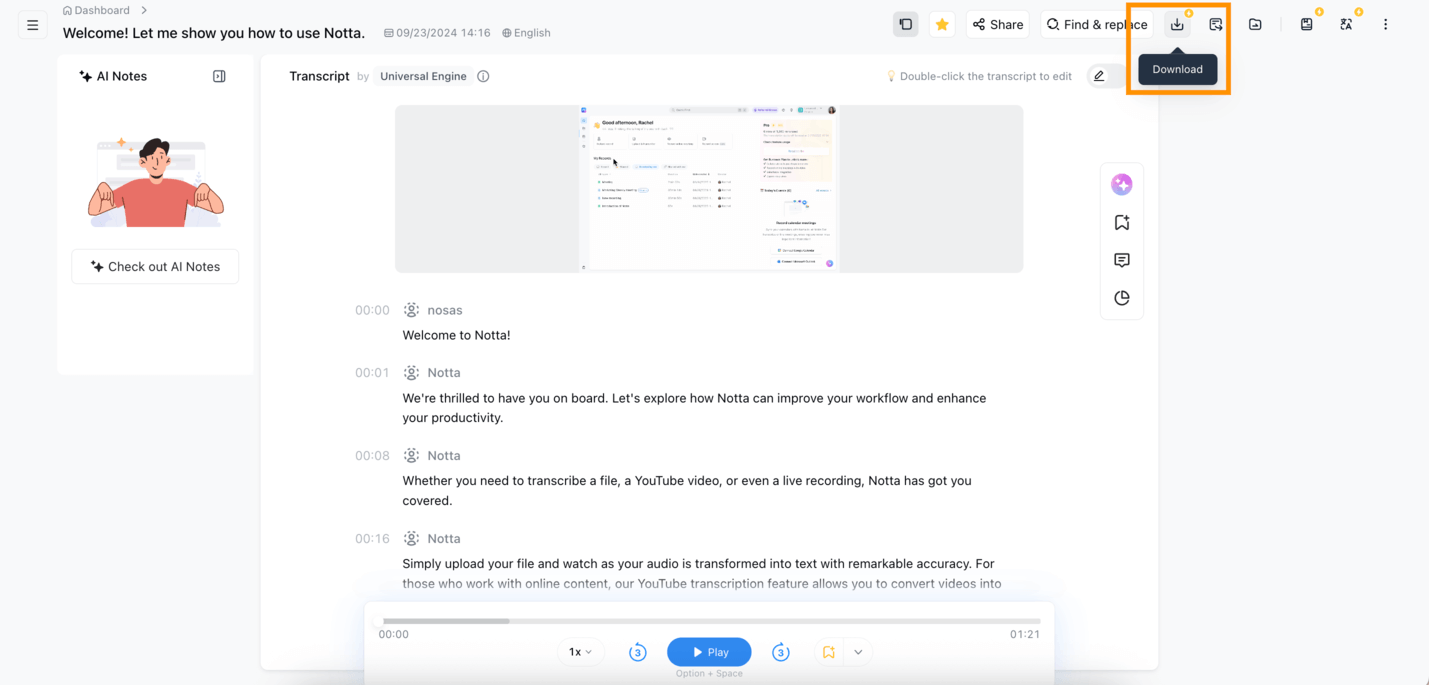1429x685 pixels.
Task: Open the purple AI assistant icon
Action: click(x=1122, y=185)
